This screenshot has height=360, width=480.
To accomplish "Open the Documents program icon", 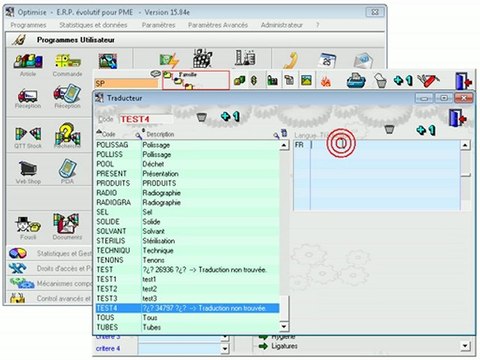I will pyautogui.click(x=67, y=223).
